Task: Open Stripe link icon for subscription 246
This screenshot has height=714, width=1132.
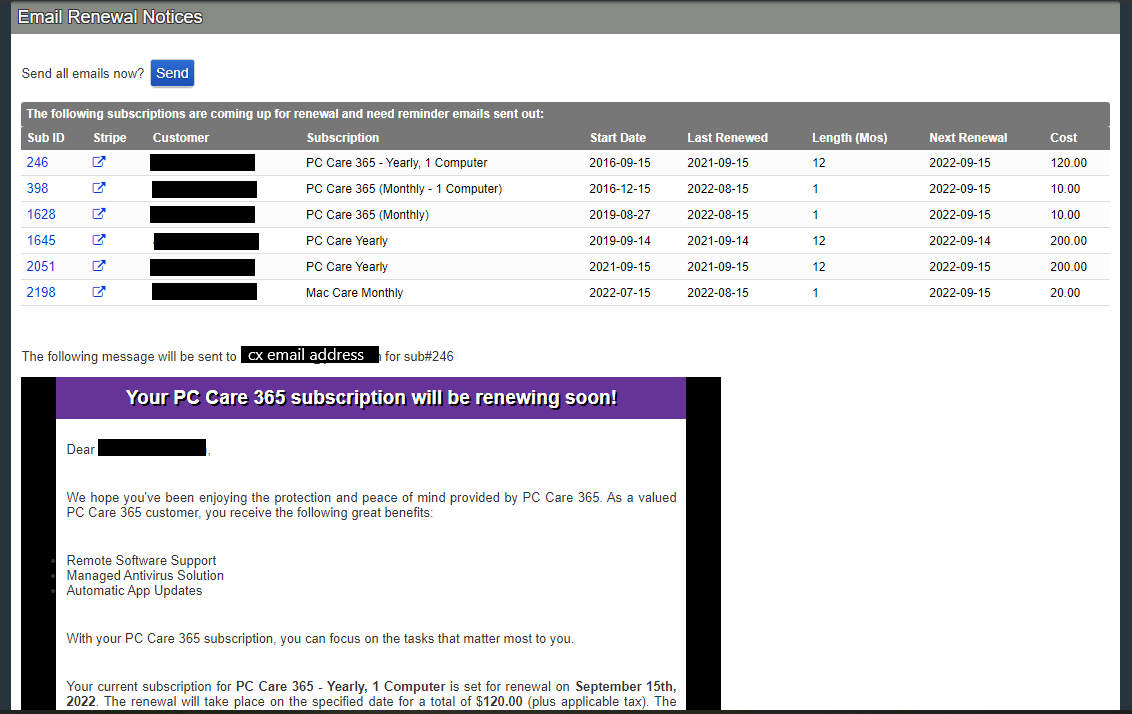Action: click(99, 162)
